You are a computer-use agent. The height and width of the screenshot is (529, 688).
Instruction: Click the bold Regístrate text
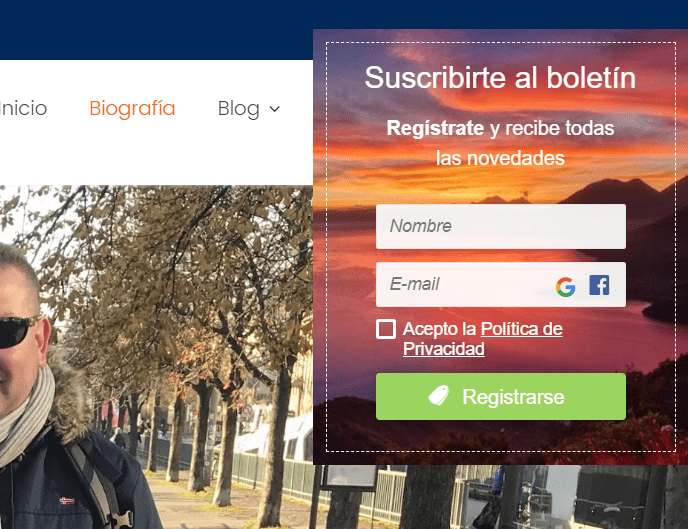(x=435, y=129)
